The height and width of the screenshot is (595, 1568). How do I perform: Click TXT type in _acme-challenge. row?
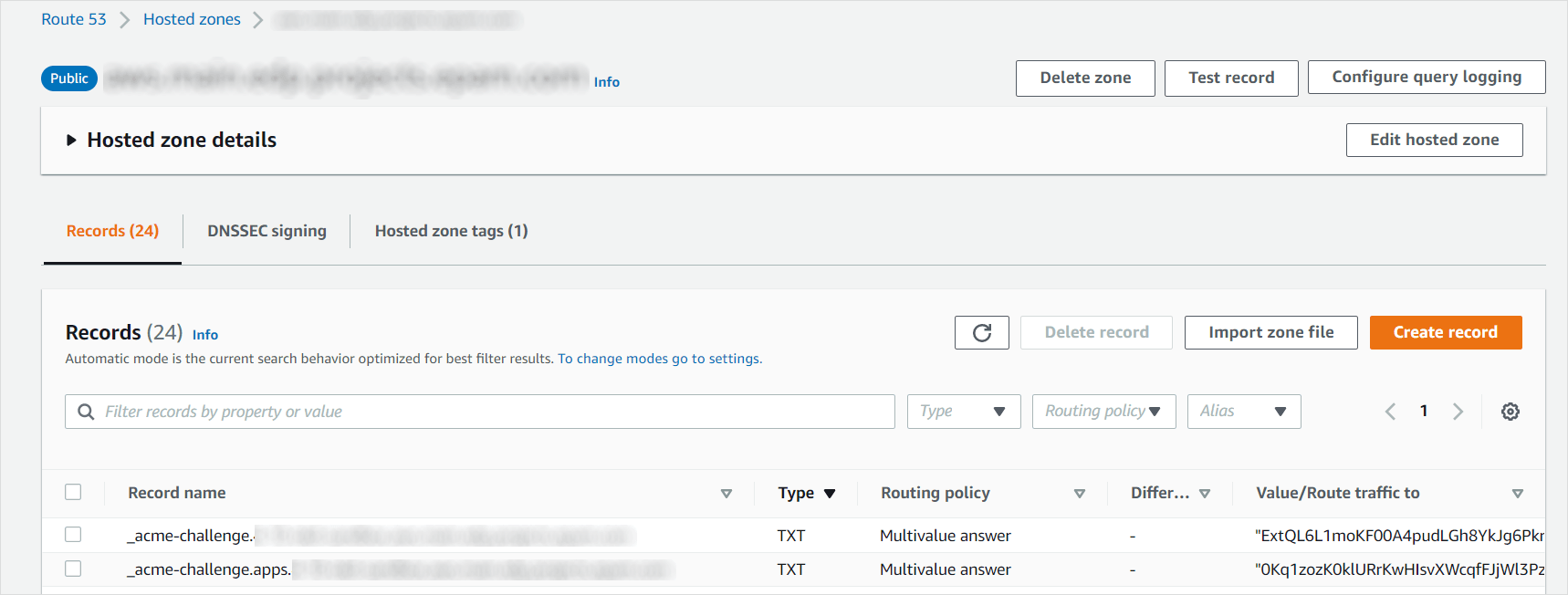point(791,536)
